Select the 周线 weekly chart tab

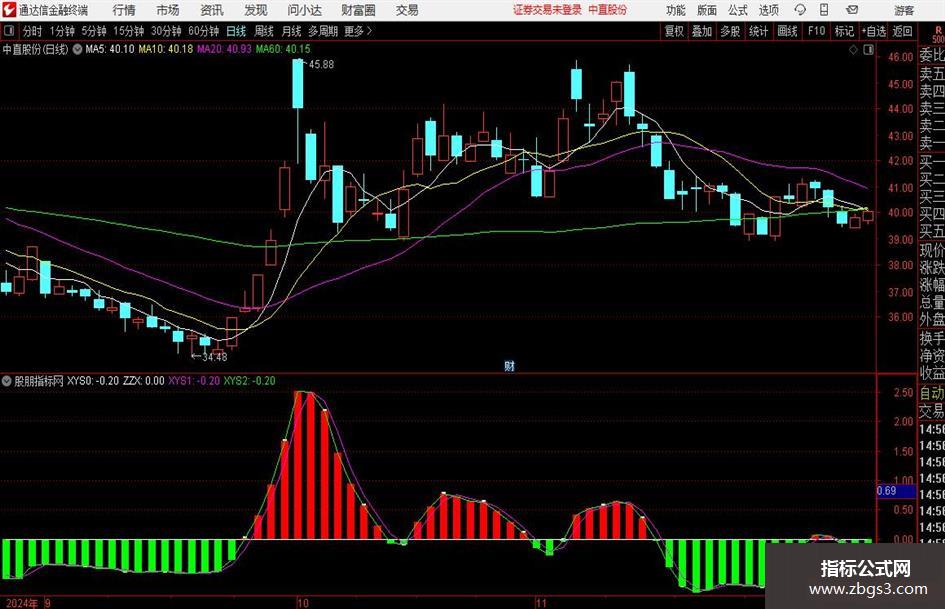[x=264, y=31]
